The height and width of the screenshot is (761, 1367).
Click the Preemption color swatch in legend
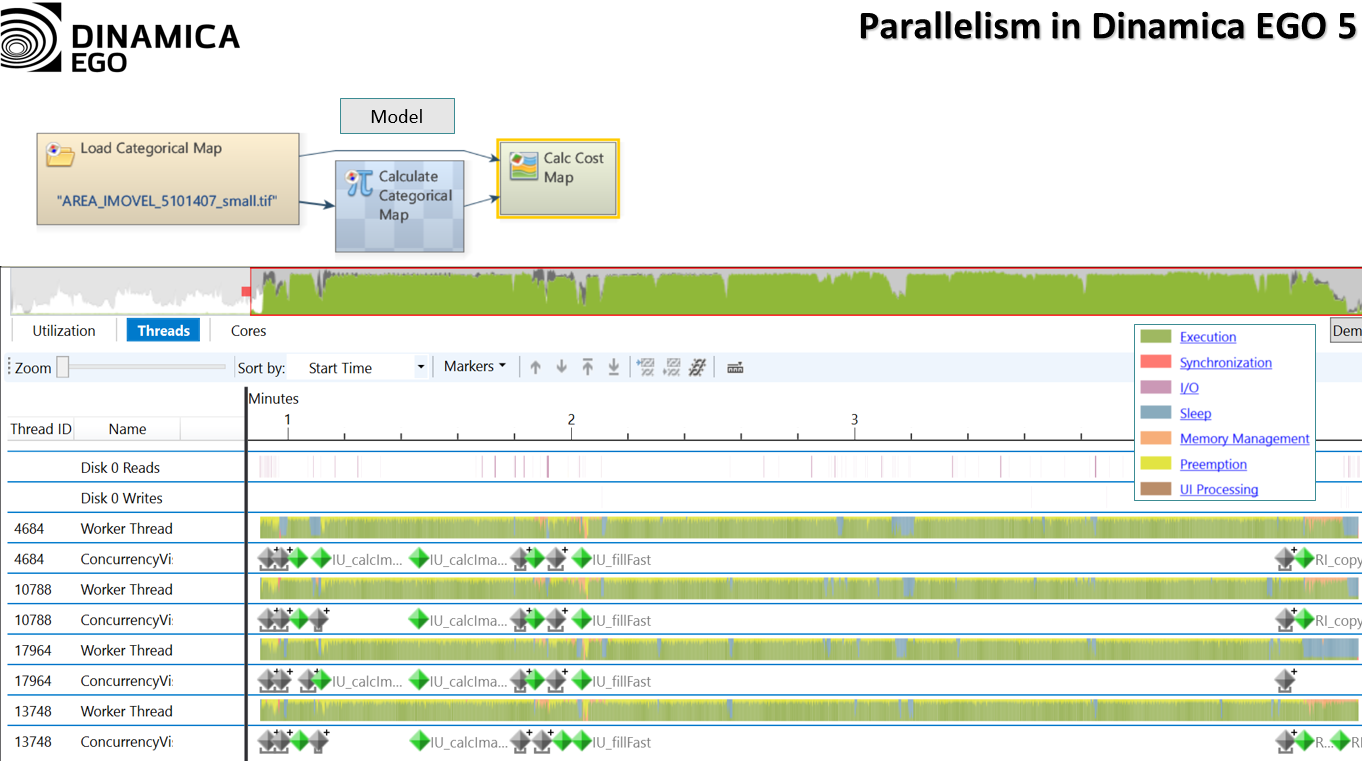point(1155,464)
